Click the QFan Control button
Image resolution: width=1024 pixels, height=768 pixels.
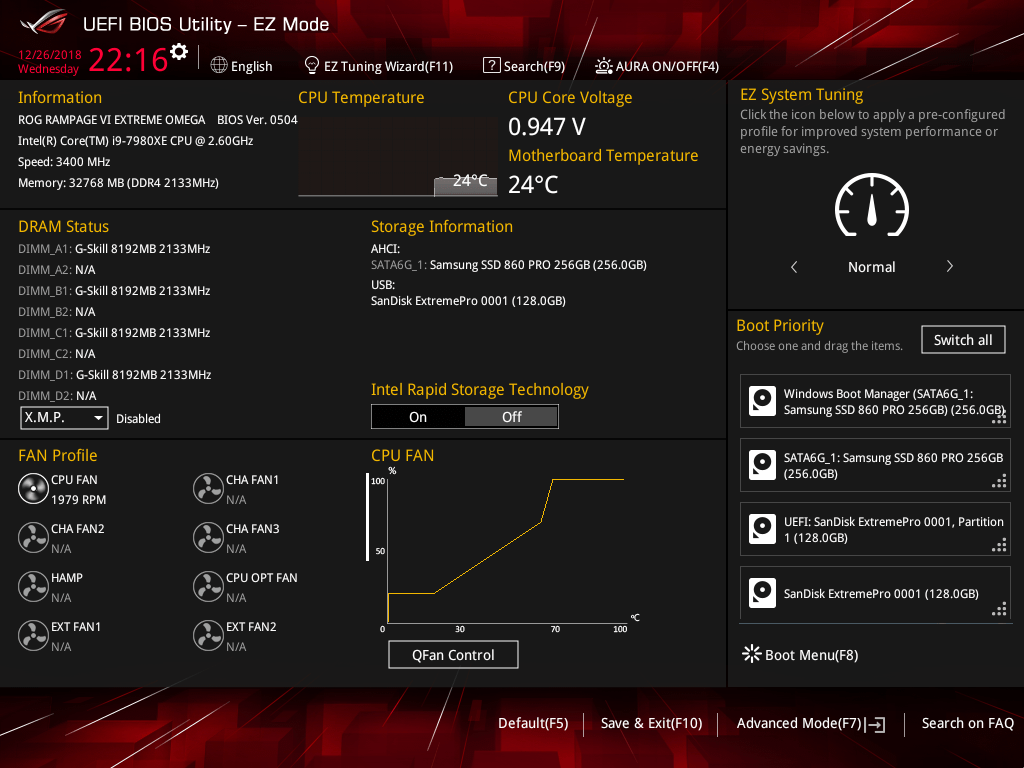(x=453, y=654)
